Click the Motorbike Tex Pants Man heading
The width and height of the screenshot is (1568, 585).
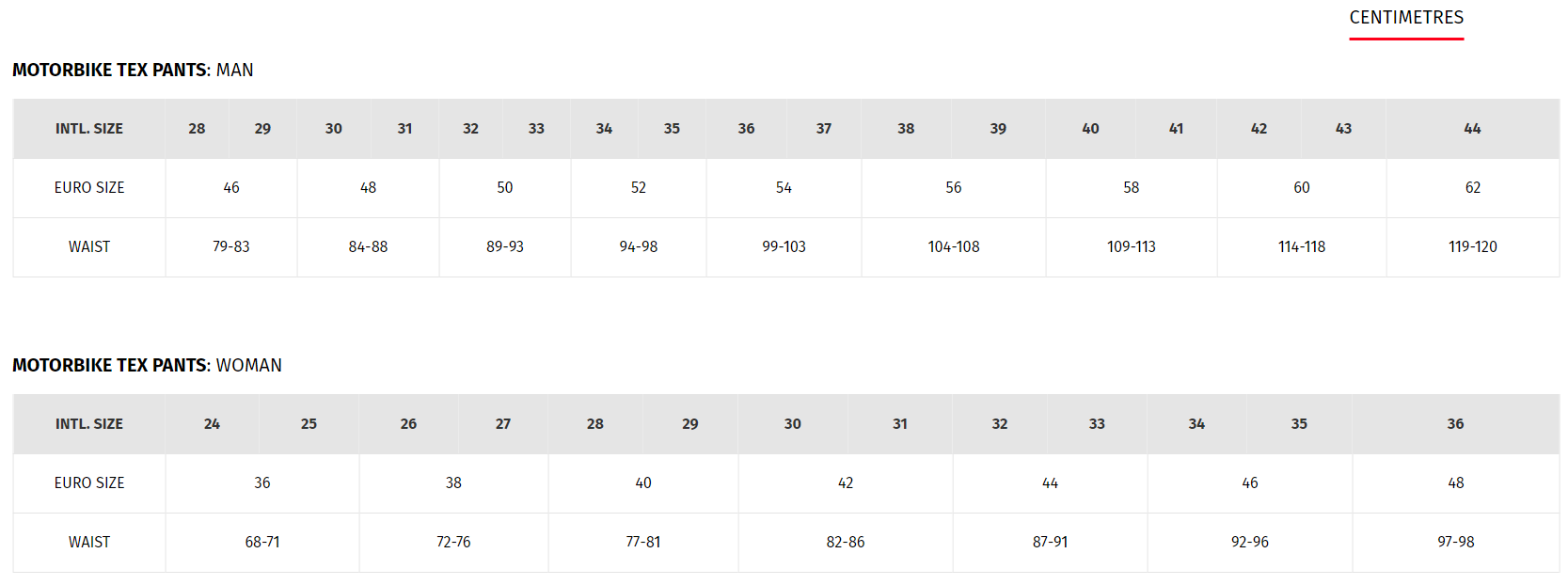point(133,71)
